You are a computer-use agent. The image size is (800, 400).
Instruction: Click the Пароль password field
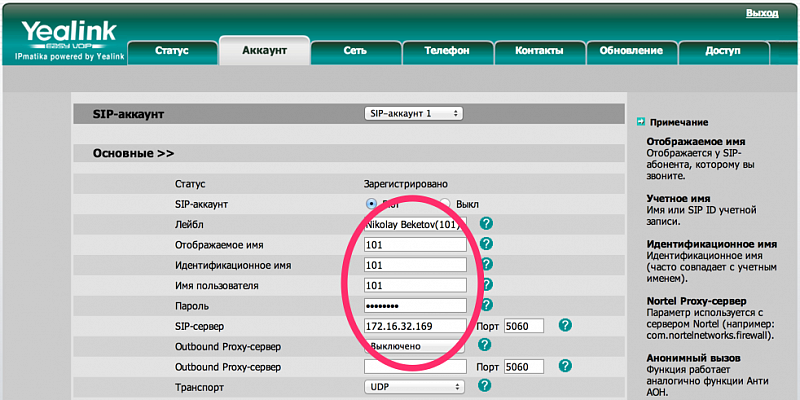(x=415, y=305)
